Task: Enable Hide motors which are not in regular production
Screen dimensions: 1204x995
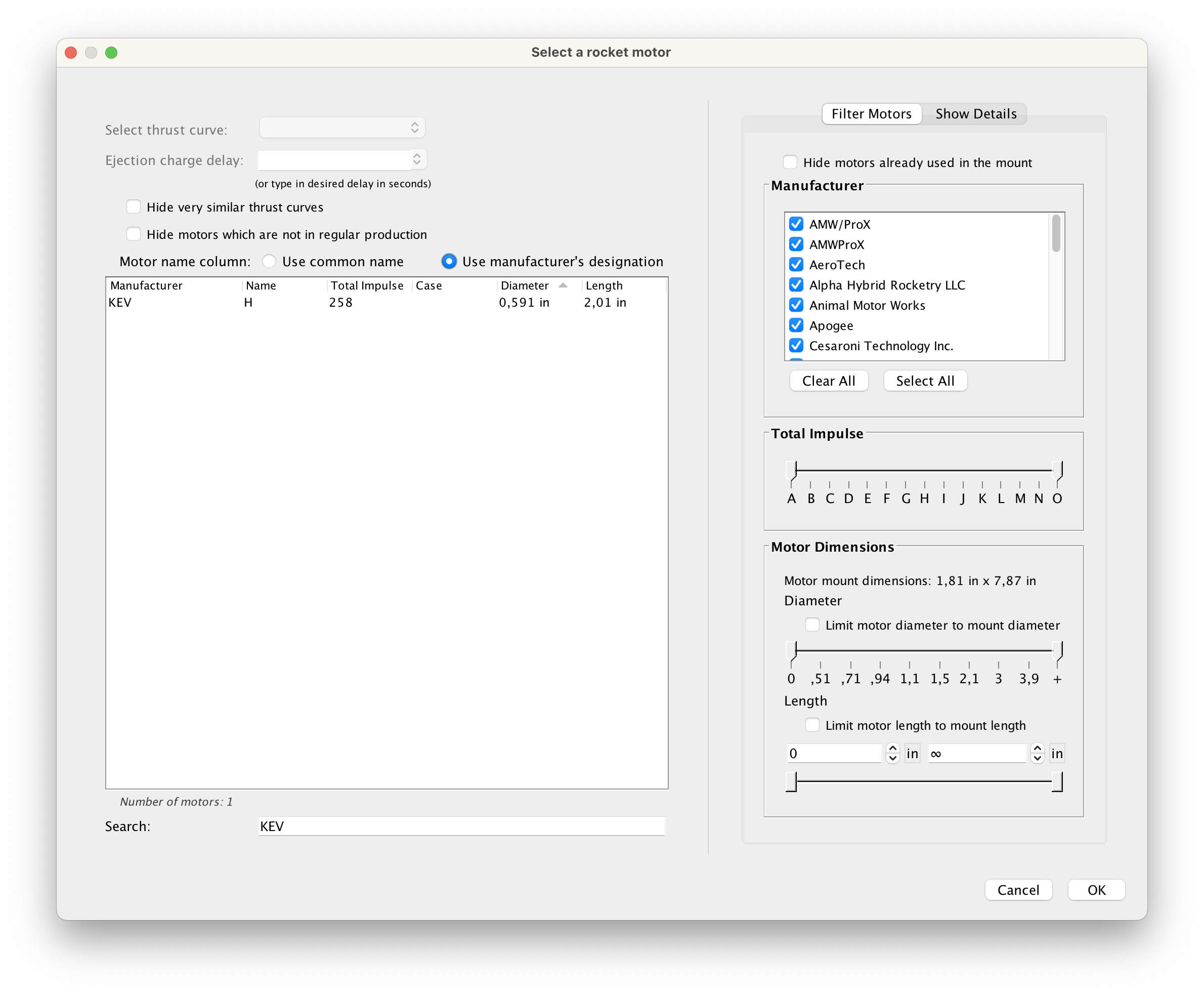Action: 134,234
